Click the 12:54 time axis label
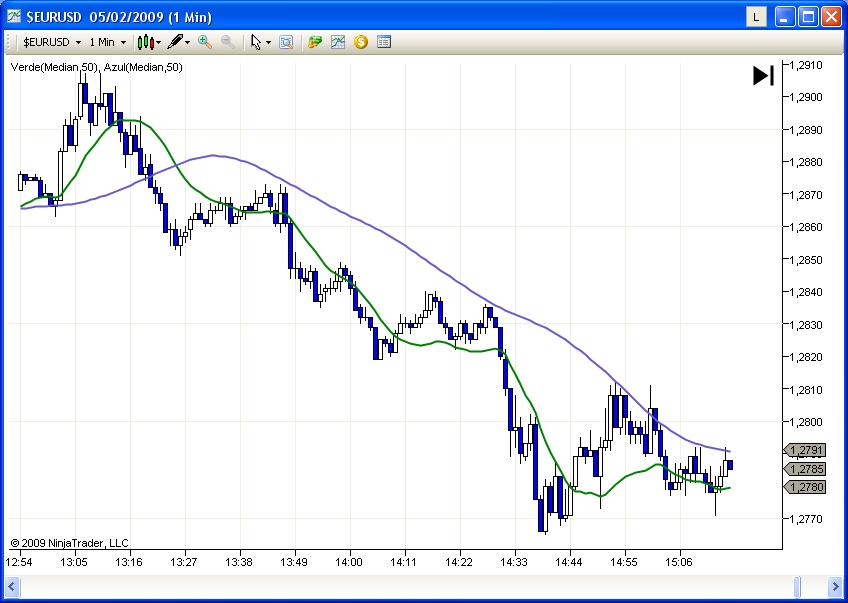 19,562
